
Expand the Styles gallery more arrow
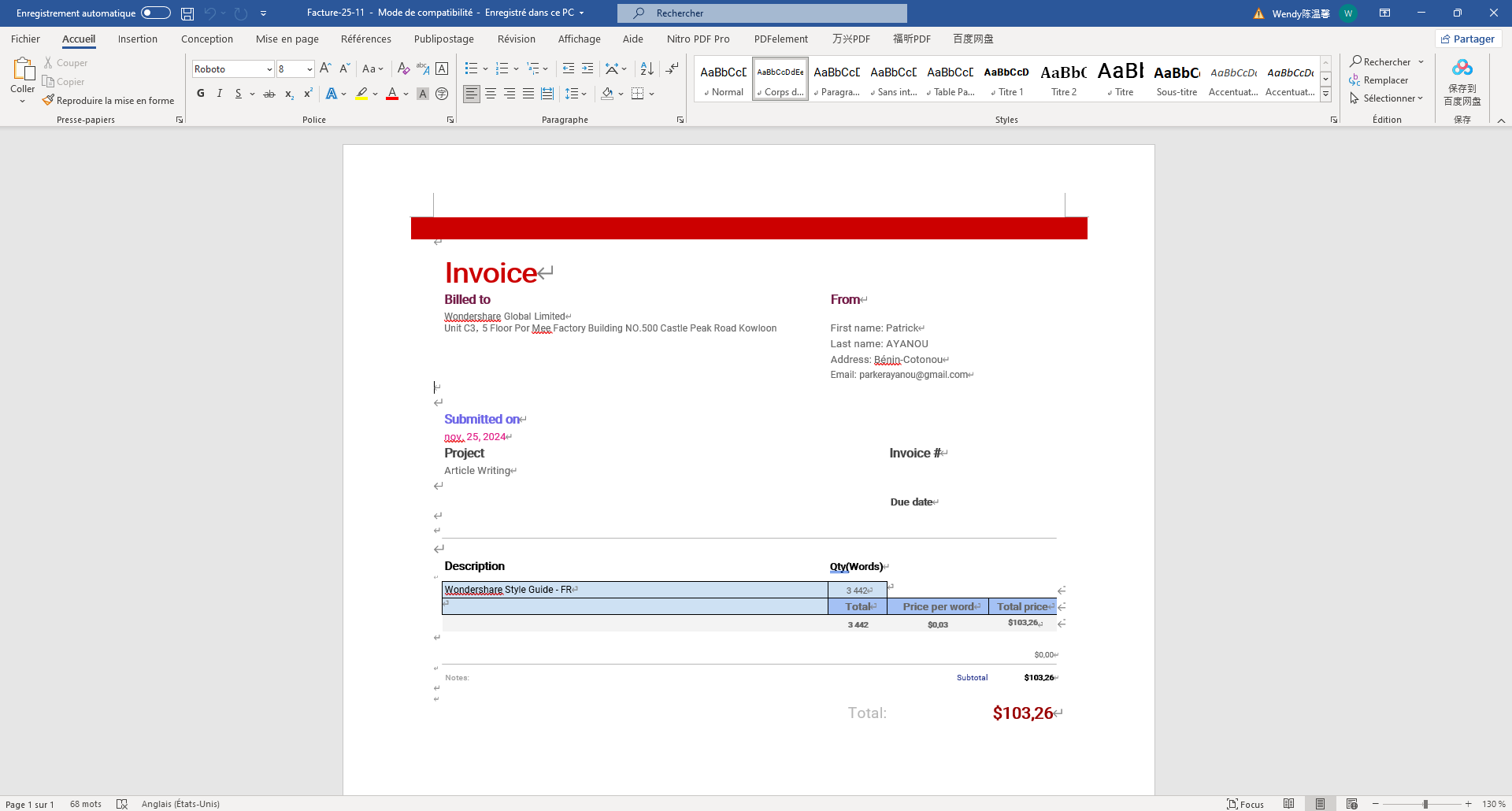tap(1325, 94)
